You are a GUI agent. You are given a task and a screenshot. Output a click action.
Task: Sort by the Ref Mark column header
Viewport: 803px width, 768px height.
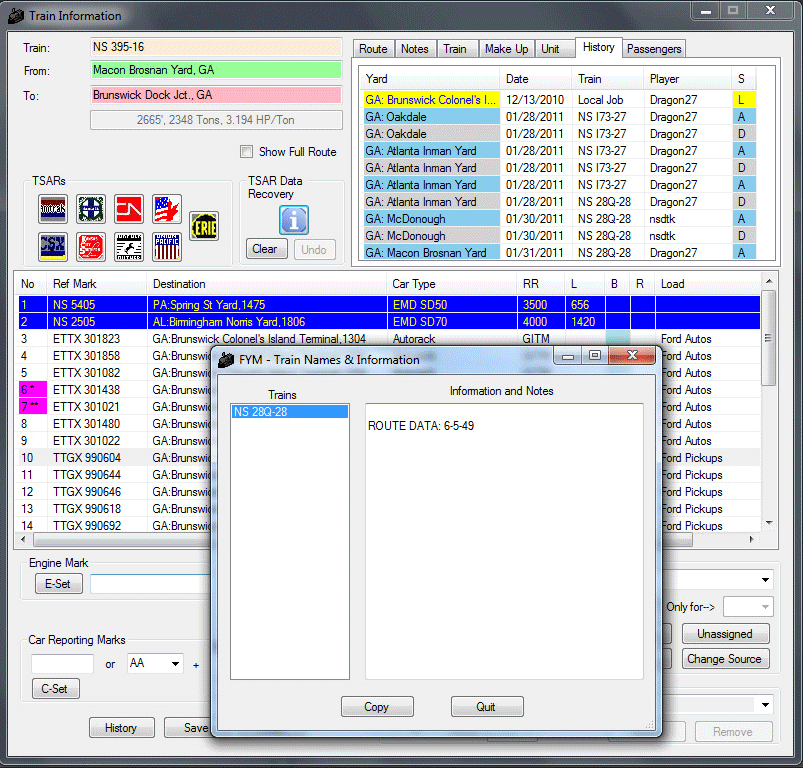pos(97,284)
